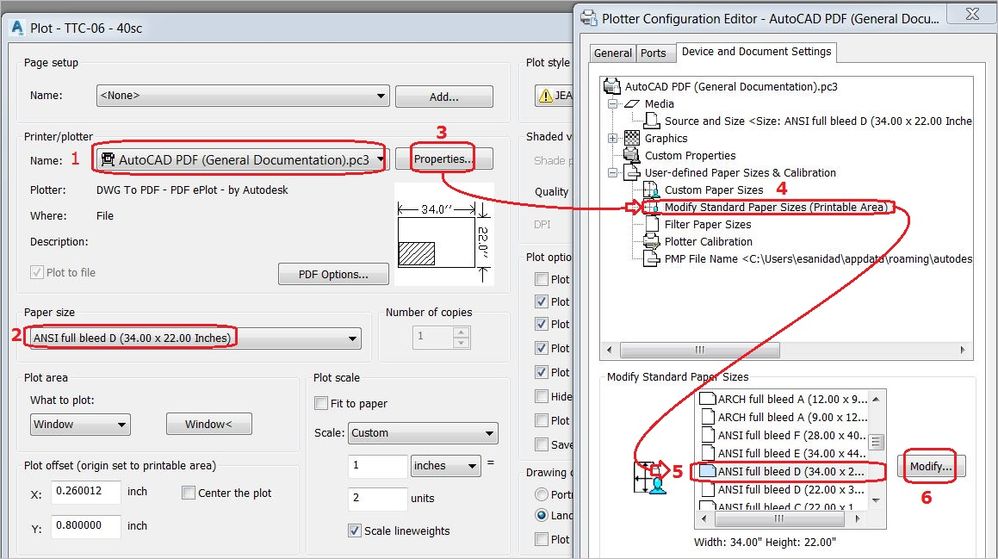
Task: Enable Center the plot checkbox
Action: pos(188,492)
